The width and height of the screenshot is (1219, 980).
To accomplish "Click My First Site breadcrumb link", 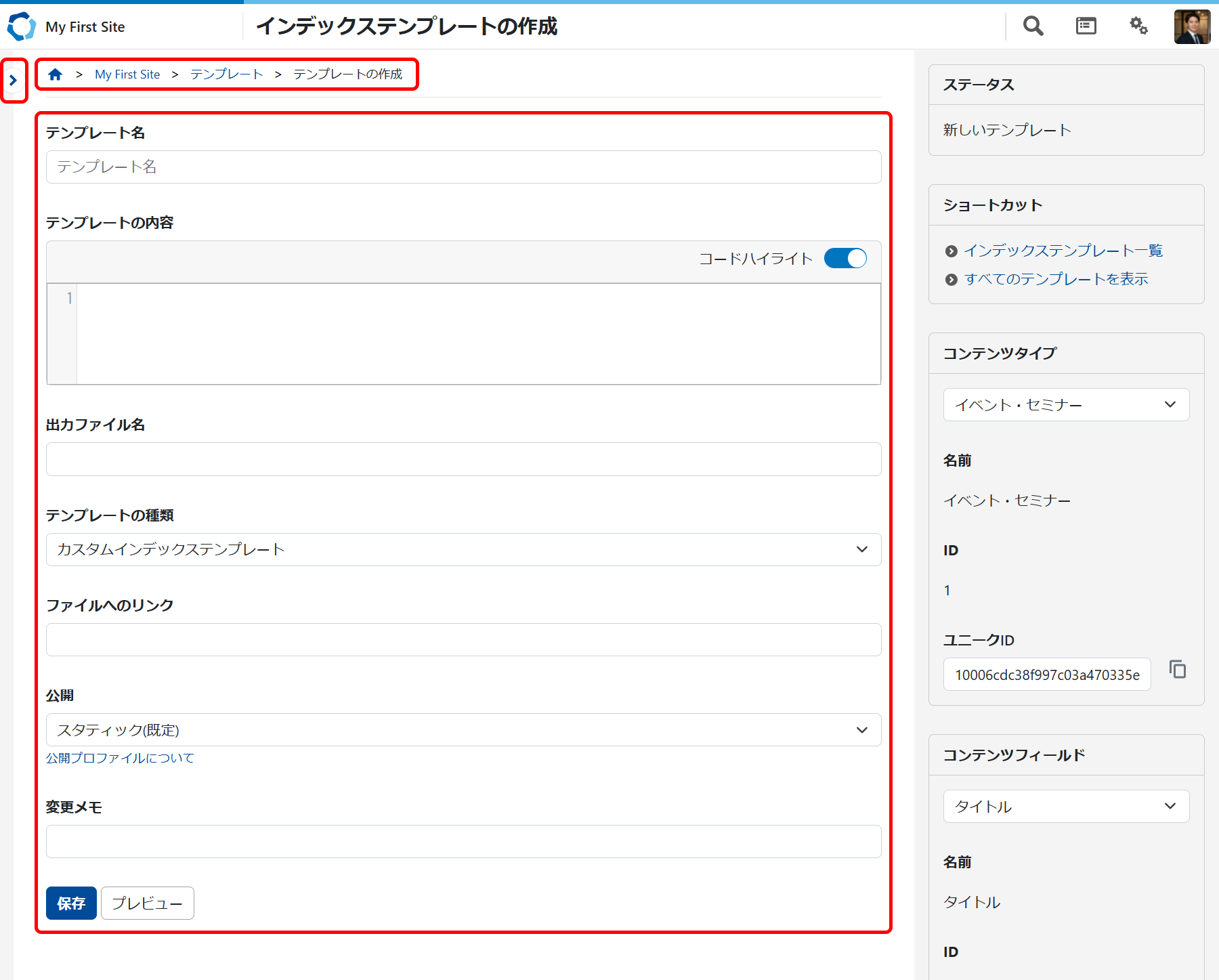I will coord(127,74).
